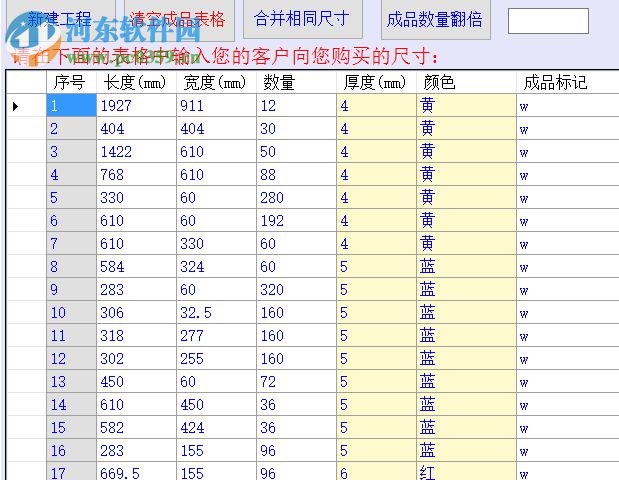Select width cell 424 in row 15
This screenshot has height=480, width=619.
(216, 428)
